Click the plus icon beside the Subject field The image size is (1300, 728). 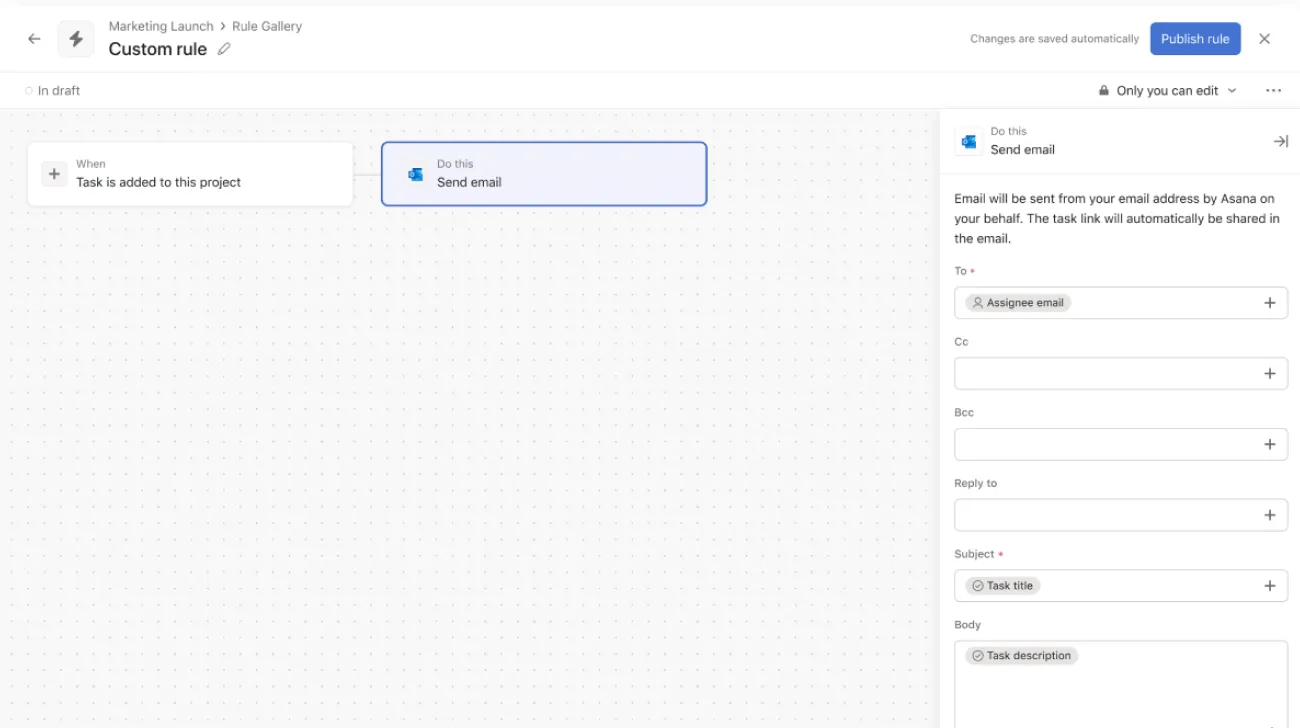(x=1270, y=585)
